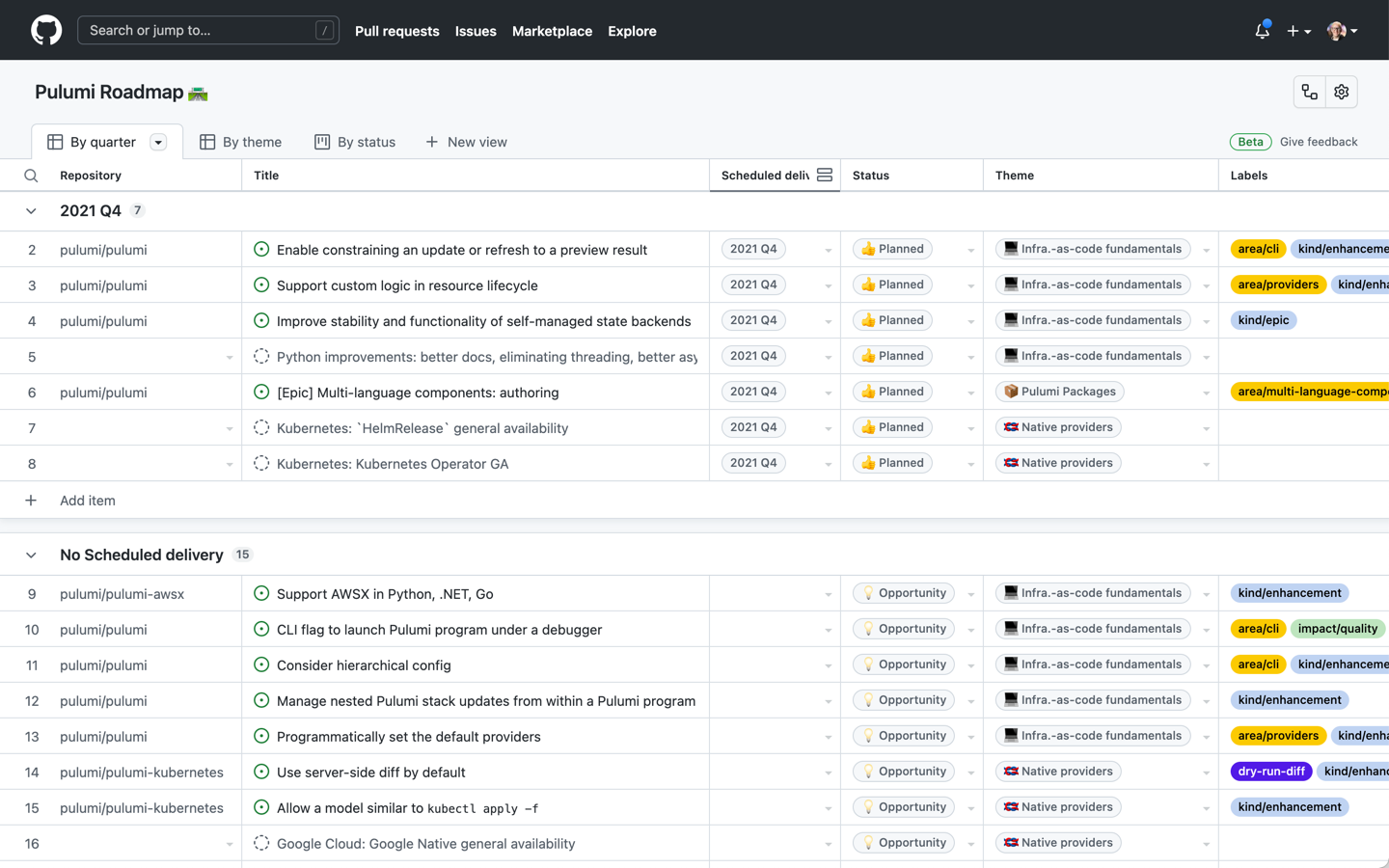1389x868 pixels.
Task: Click open-issue icon for Enable constraining an update
Action: pos(261,249)
